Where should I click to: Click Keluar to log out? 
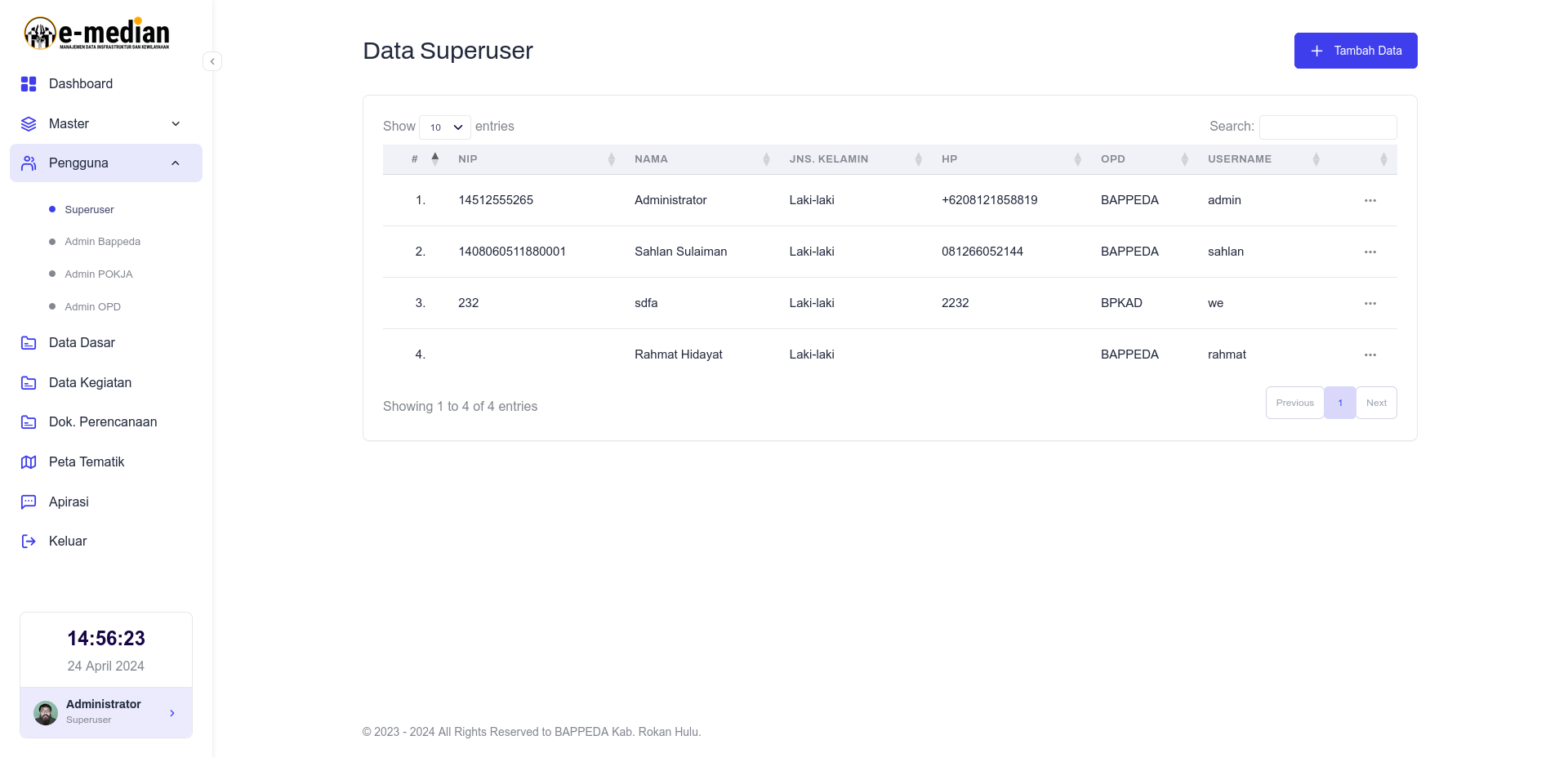[106, 542]
